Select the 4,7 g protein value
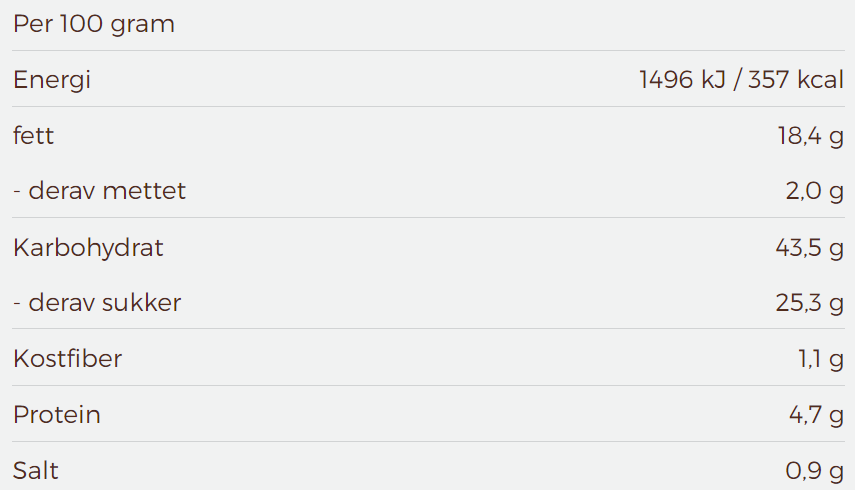 tap(816, 416)
